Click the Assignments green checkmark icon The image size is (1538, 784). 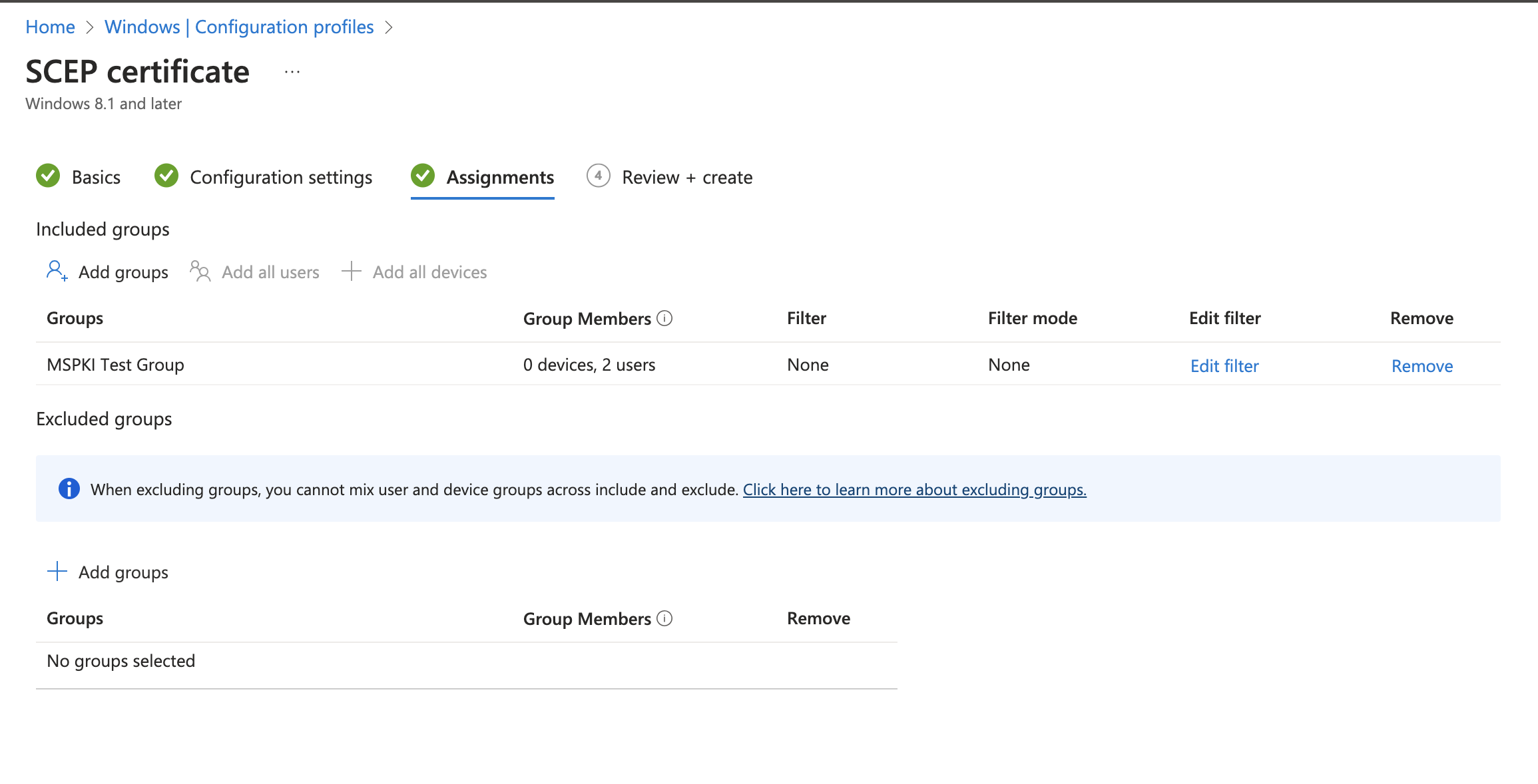pyautogui.click(x=423, y=176)
